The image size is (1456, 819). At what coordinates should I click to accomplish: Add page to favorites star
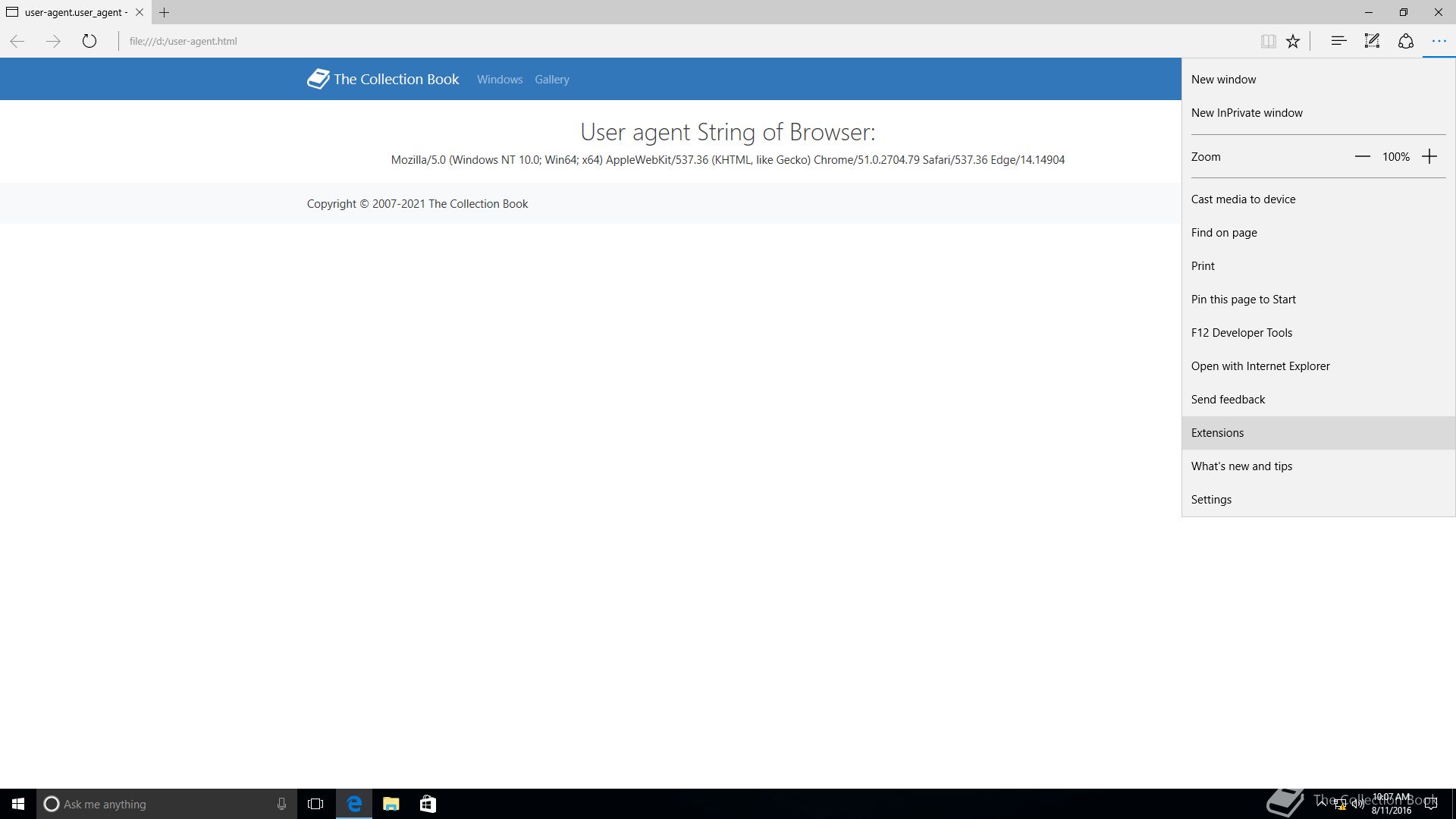click(1293, 41)
